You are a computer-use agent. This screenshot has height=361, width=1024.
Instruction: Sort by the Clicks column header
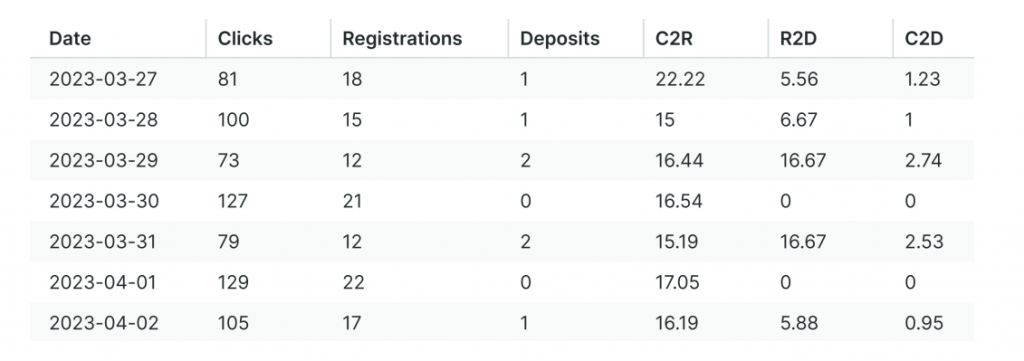tap(245, 39)
